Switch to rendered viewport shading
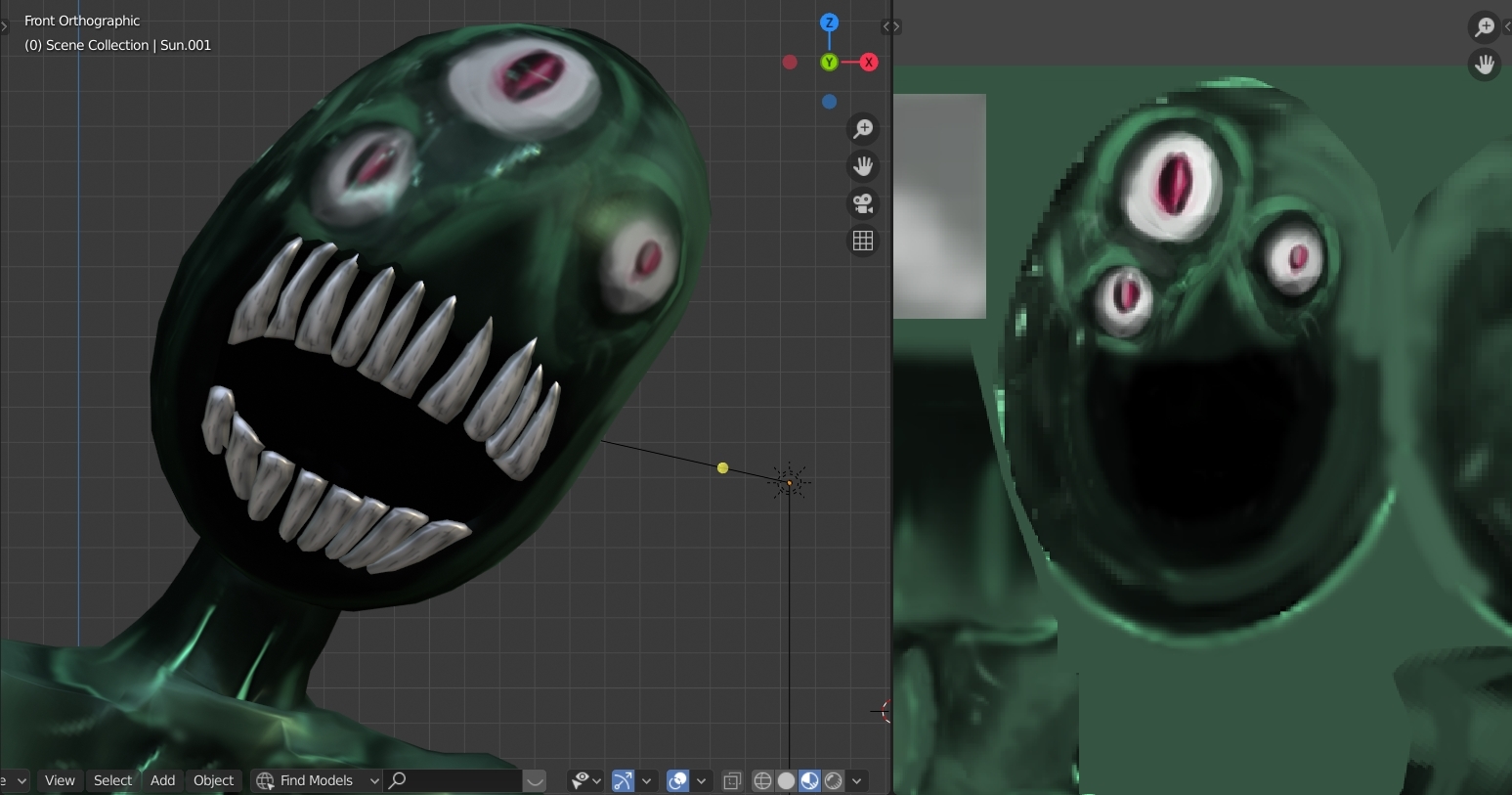The width and height of the screenshot is (1512, 795). 834,780
